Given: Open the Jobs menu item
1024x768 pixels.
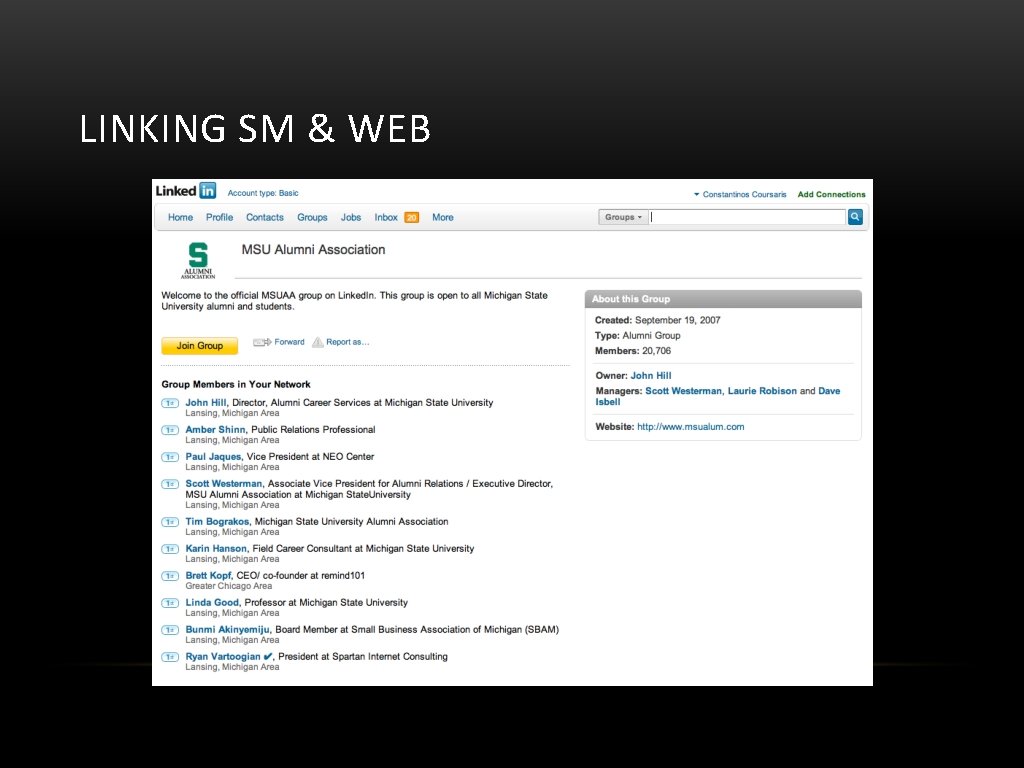Looking at the screenshot, I should pyautogui.click(x=351, y=217).
